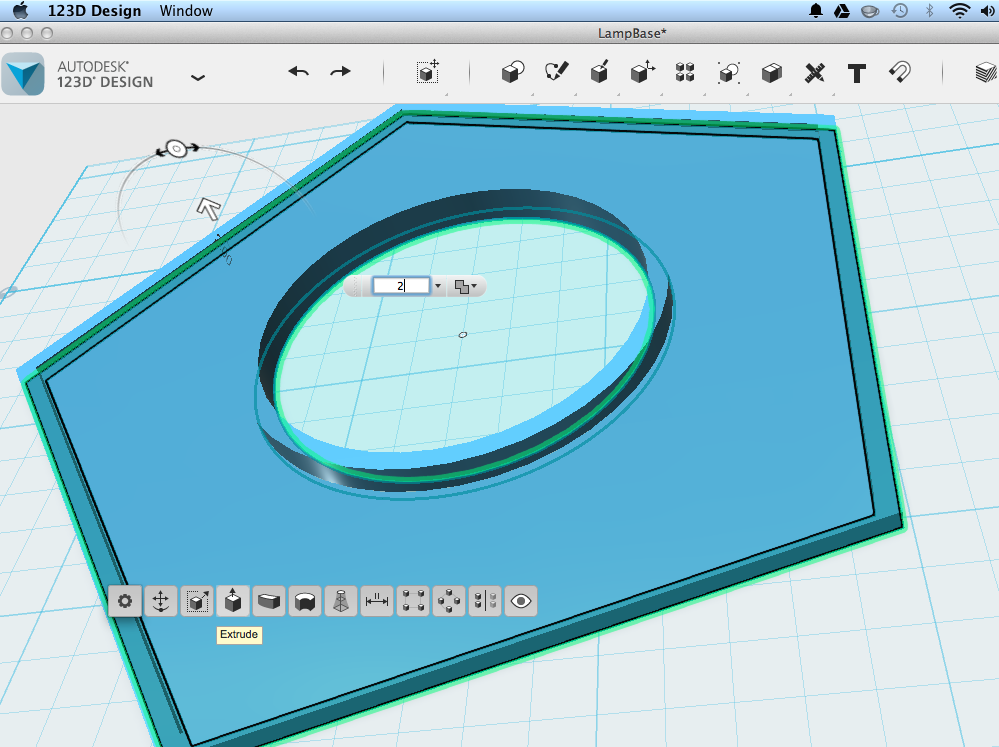Screen dimensions: 999x747
Task: Click the Move tool in floating toolbar
Action: (x=161, y=601)
